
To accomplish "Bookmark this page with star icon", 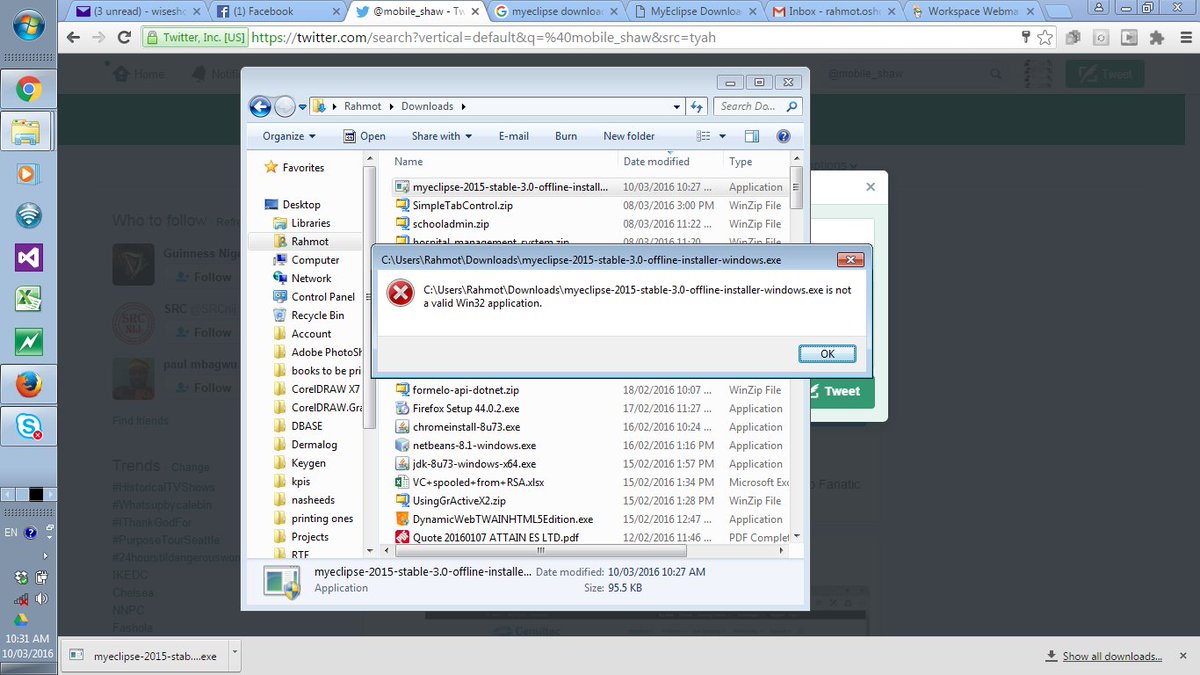I will tap(1045, 38).
